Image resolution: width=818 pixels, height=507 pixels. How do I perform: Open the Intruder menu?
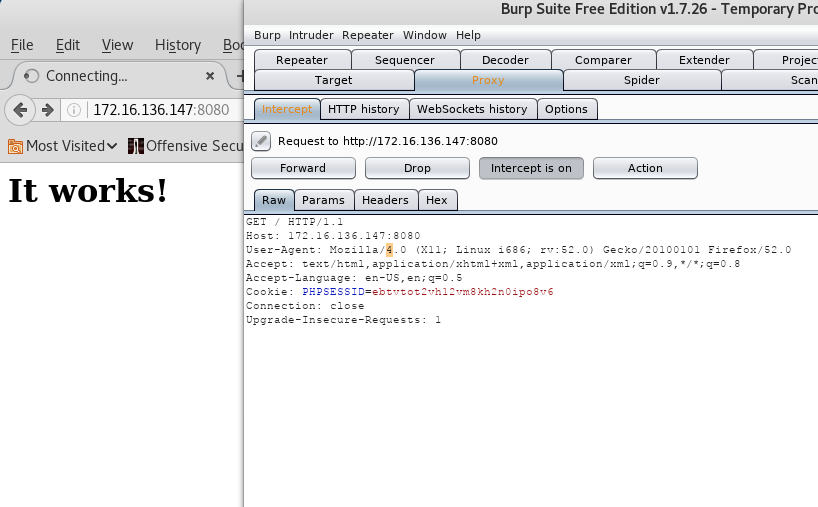pyautogui.click(x=311, y=35)
